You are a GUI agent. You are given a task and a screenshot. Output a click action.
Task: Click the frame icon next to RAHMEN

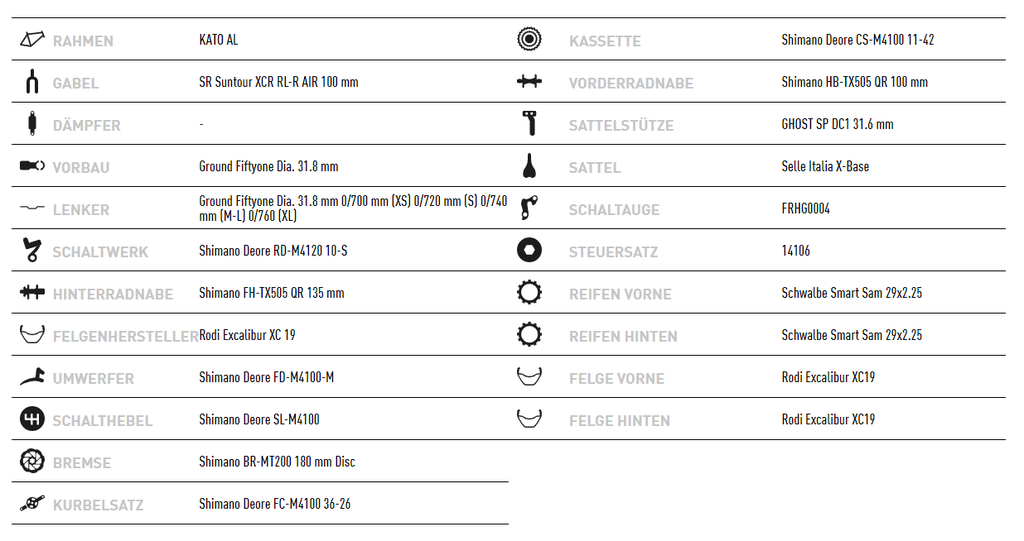32,39
